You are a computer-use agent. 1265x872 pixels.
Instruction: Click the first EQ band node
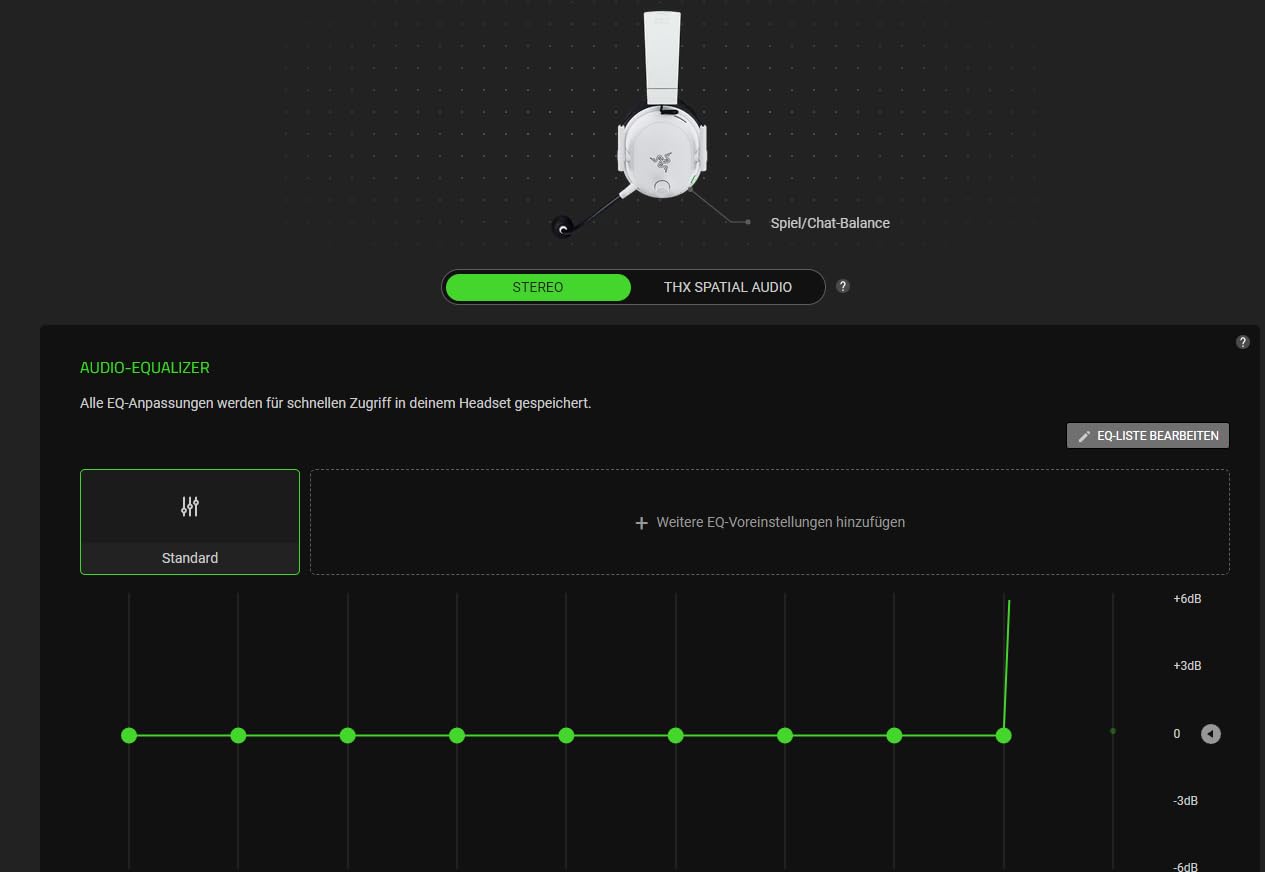129,735
